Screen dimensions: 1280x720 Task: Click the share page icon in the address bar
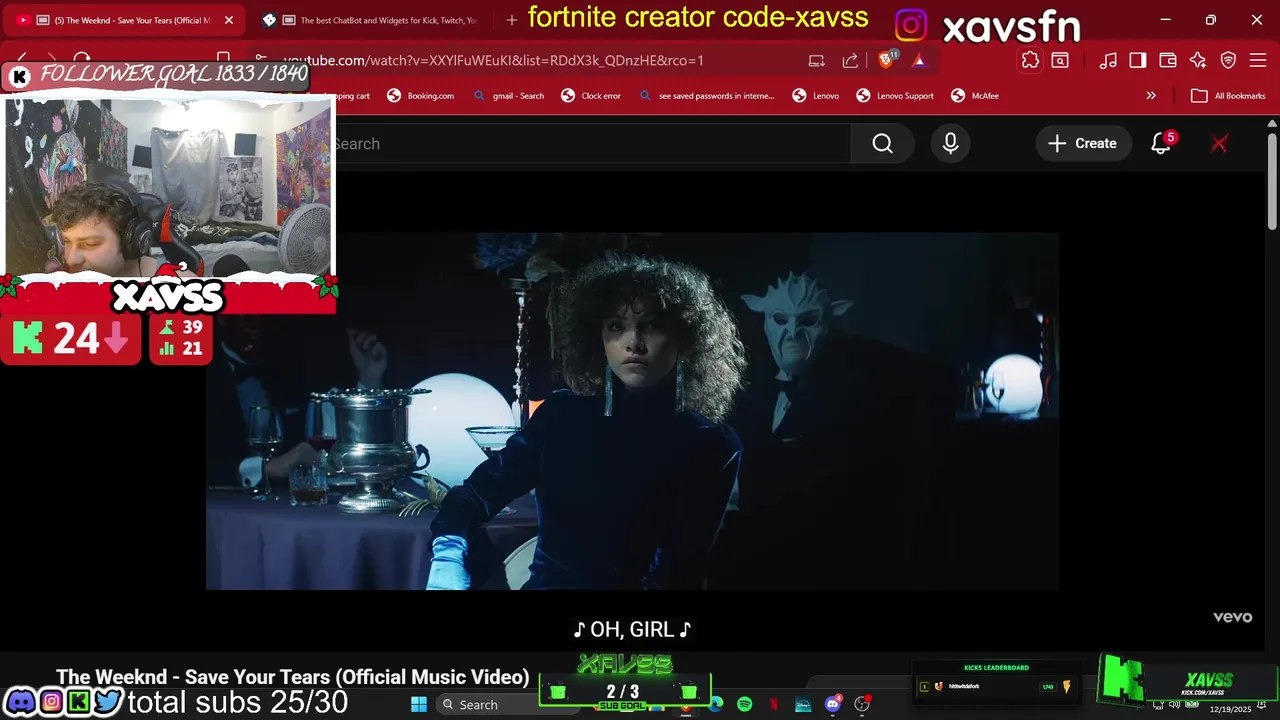[850, 60]
